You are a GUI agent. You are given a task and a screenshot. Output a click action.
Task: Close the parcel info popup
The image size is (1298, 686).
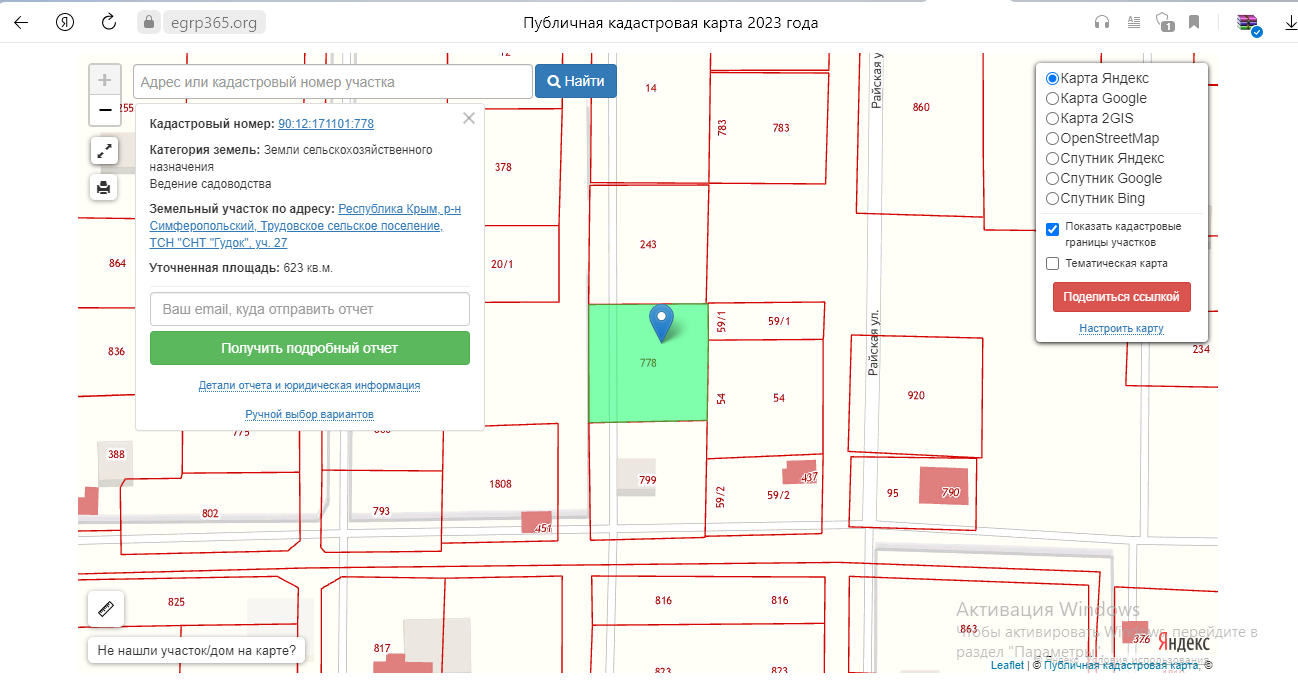tap(469, 118)
